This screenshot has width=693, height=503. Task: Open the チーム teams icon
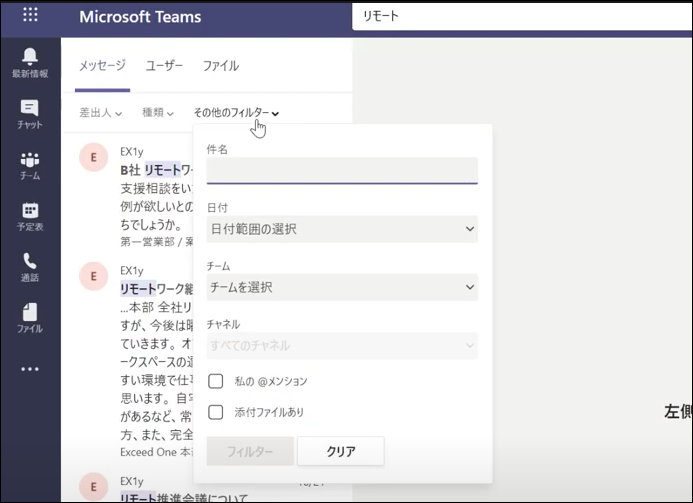pos(30,165)
